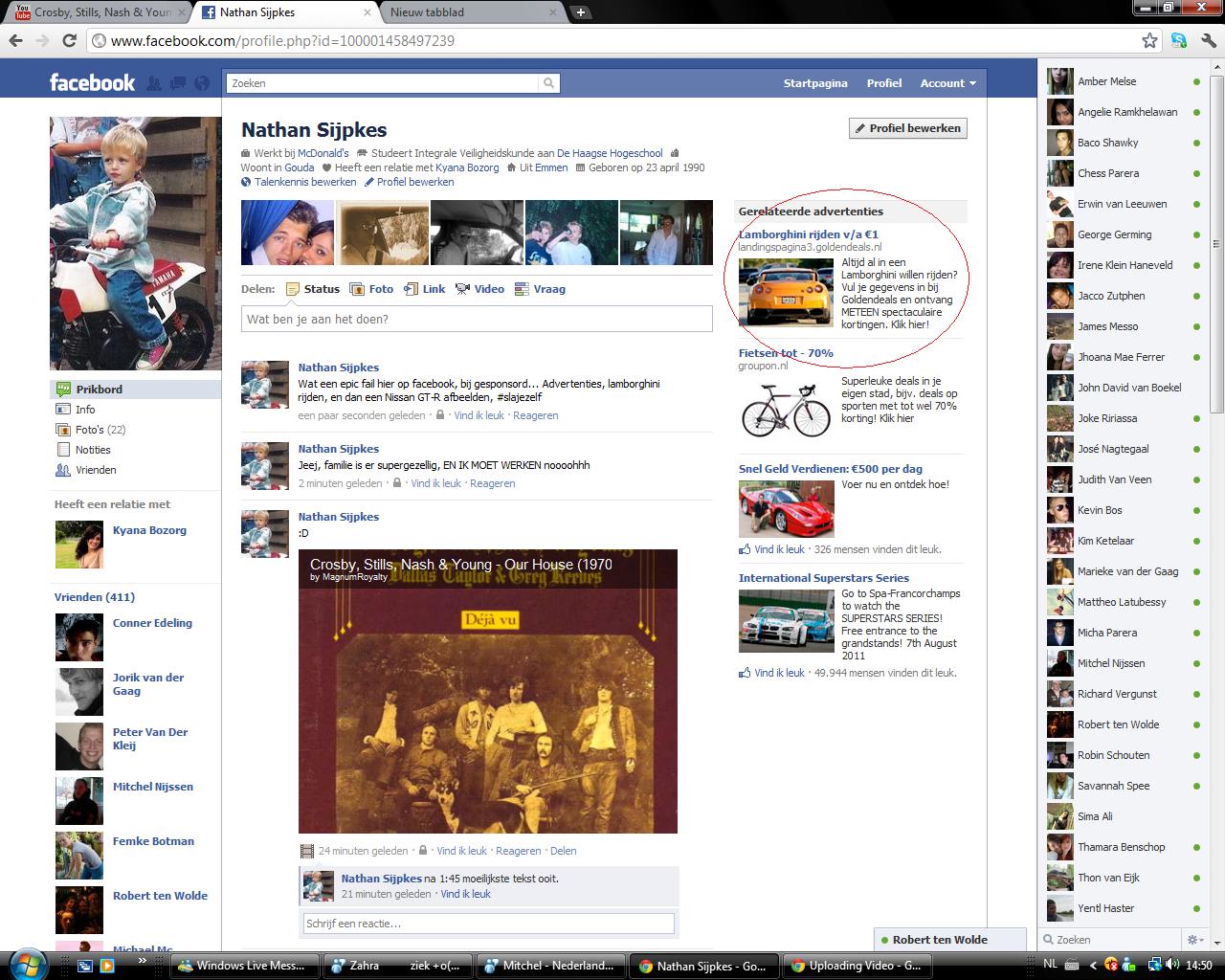Viewport: 1225px width, 980px height.
Task: Open chat settings gear icon
Action: click(x=1194, y=940)
